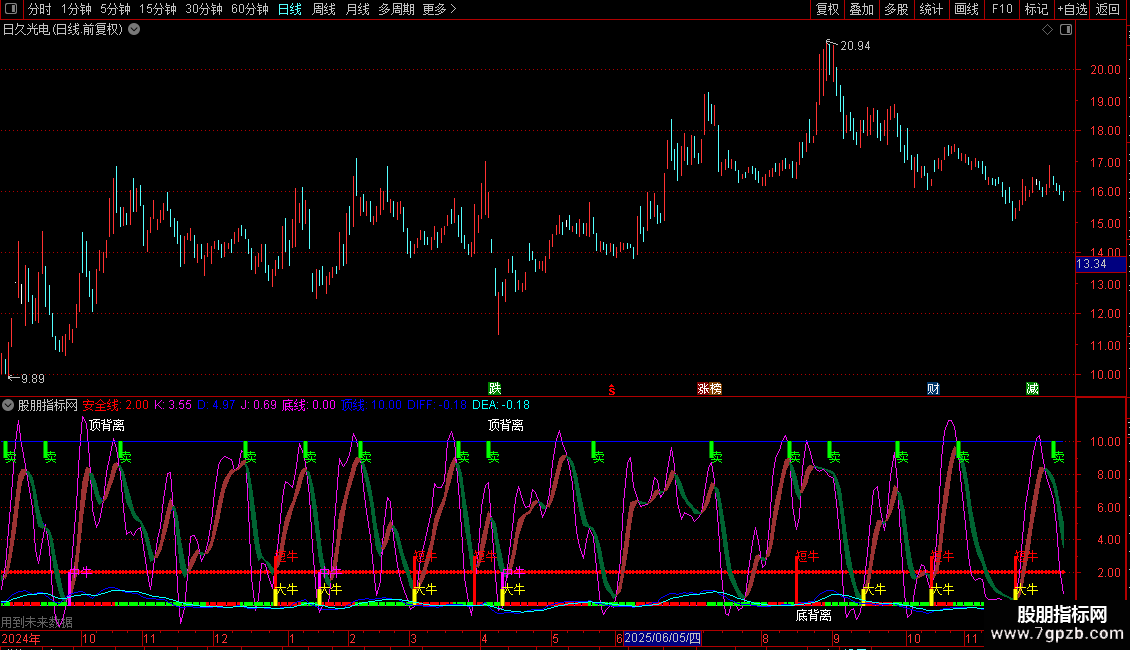Open the F10 company info
This screenshot has height=650, width=1130.
(1002, 9)
